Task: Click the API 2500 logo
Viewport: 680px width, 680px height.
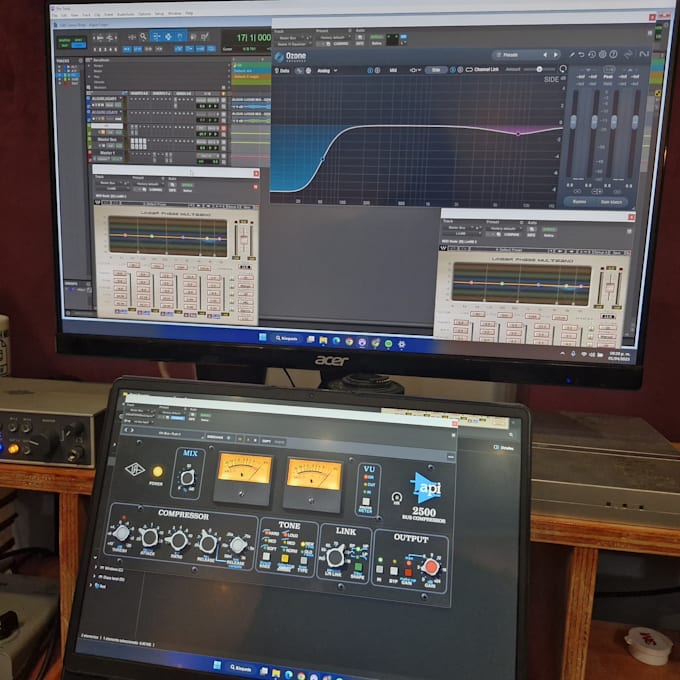Action: click(x=426, y=488)
